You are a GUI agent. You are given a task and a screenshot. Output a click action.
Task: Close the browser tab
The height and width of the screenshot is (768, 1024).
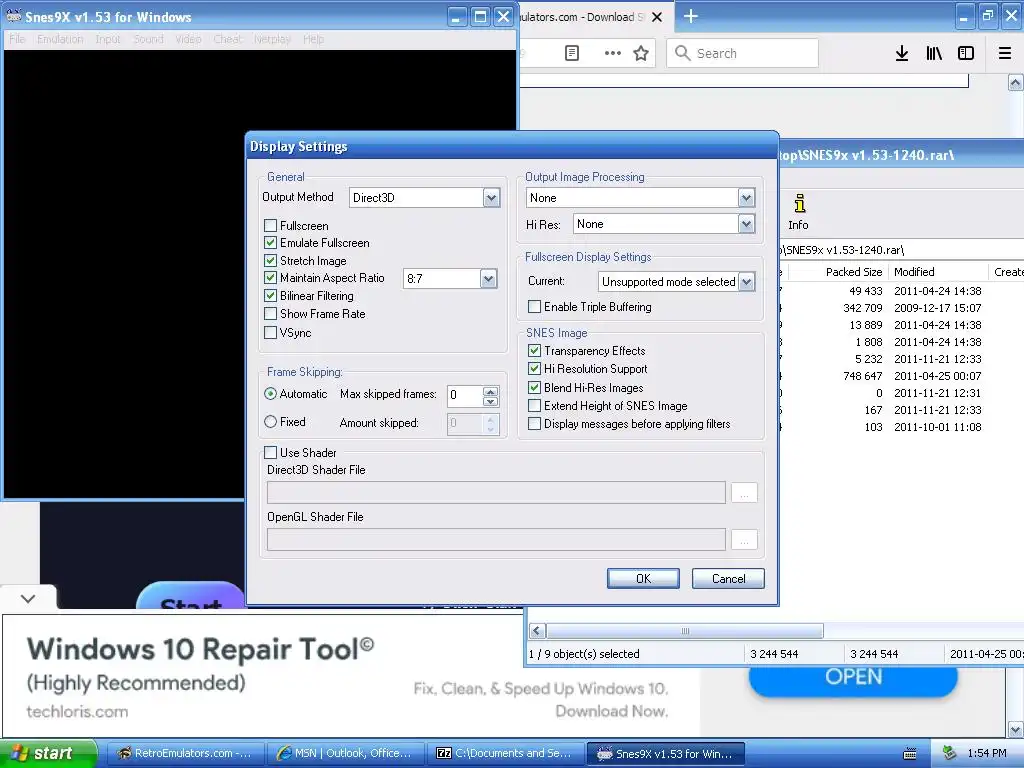[657, 17]
